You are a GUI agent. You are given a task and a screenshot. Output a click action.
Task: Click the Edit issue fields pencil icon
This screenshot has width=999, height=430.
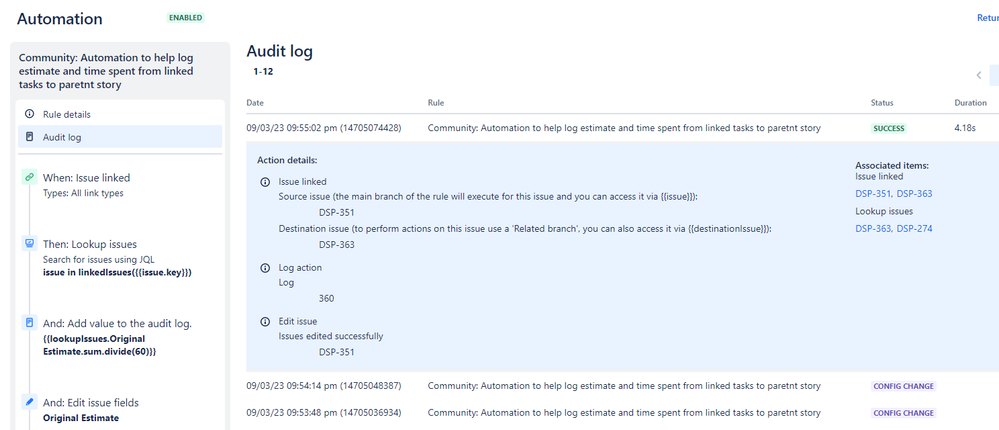click(29, 402)
